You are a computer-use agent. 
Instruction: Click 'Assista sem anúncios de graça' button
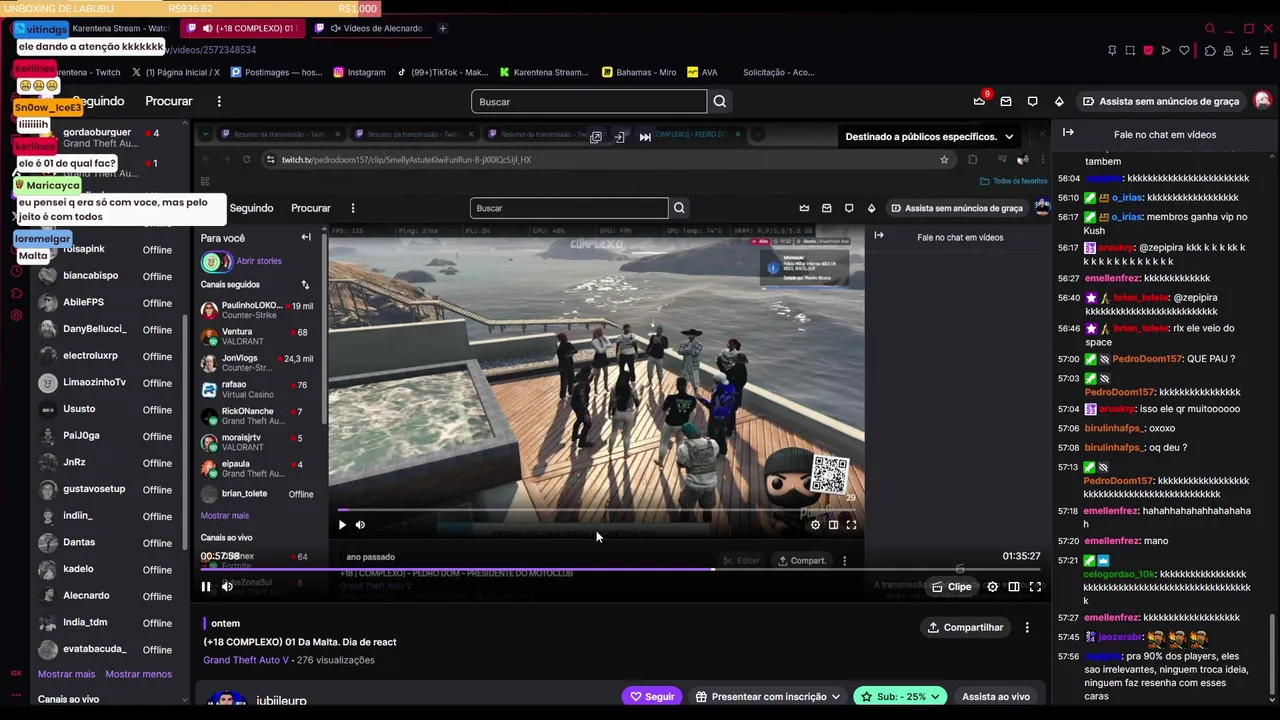click(1160, 101)
